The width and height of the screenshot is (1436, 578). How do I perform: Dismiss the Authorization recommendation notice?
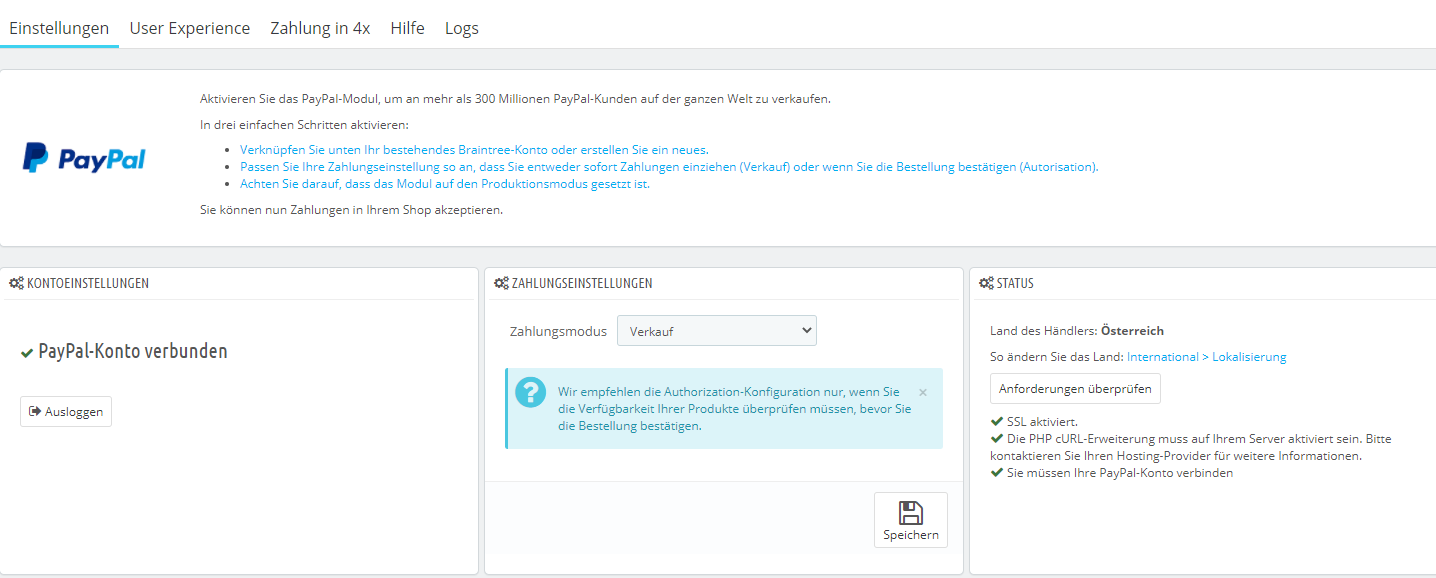[923, 392]
